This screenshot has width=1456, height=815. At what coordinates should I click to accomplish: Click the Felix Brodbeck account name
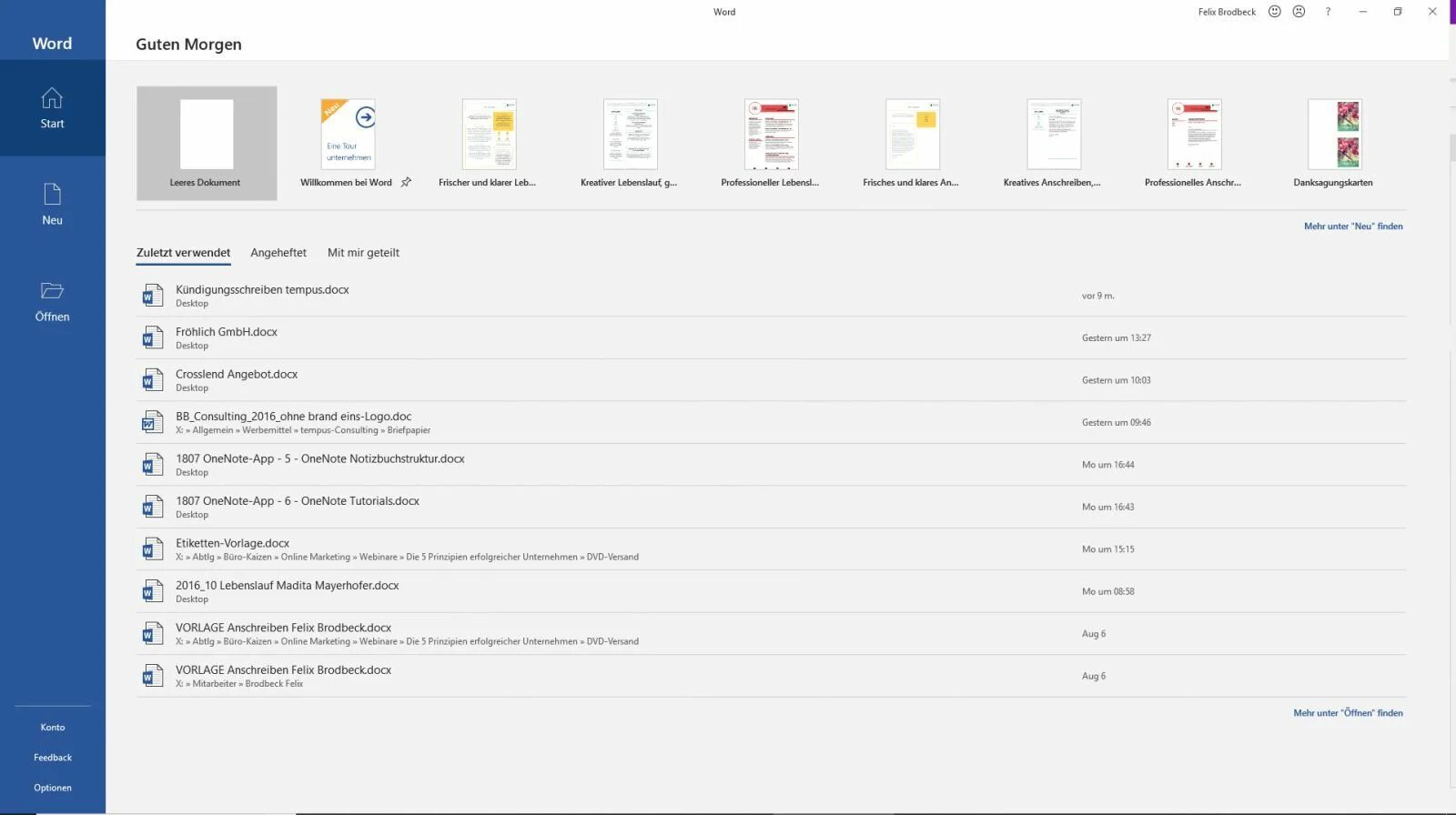tap(1227, 12)
